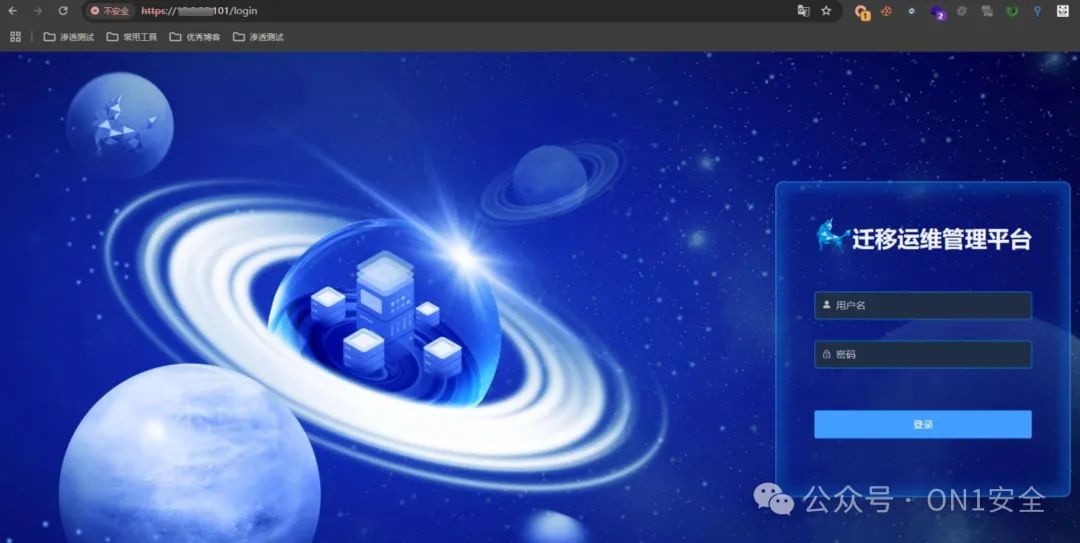The height and width of the screenshot is (543, 1080).
Task: Click the 用户名 username field
Action: 922,305
